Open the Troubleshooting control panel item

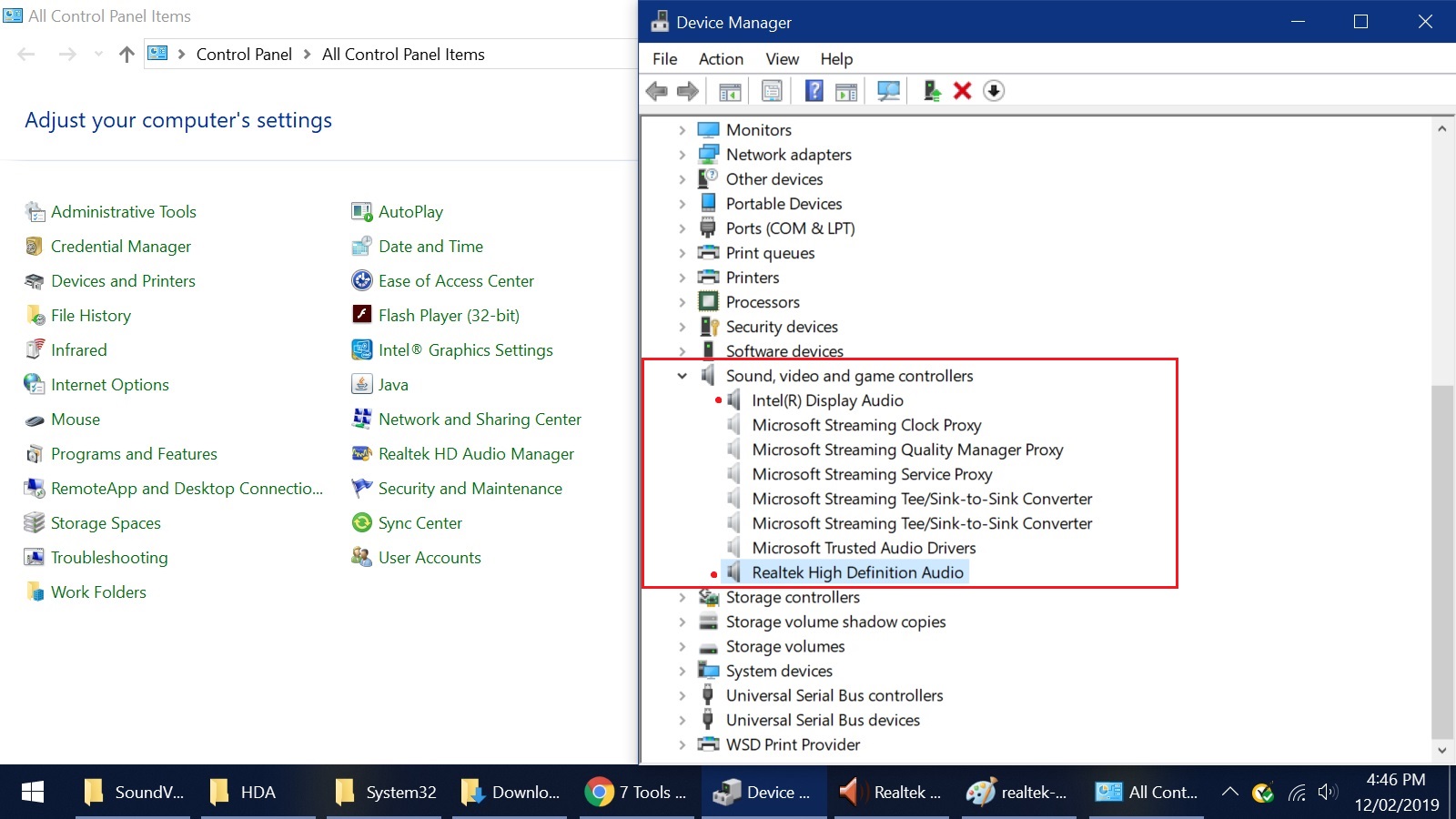point(108,557)
